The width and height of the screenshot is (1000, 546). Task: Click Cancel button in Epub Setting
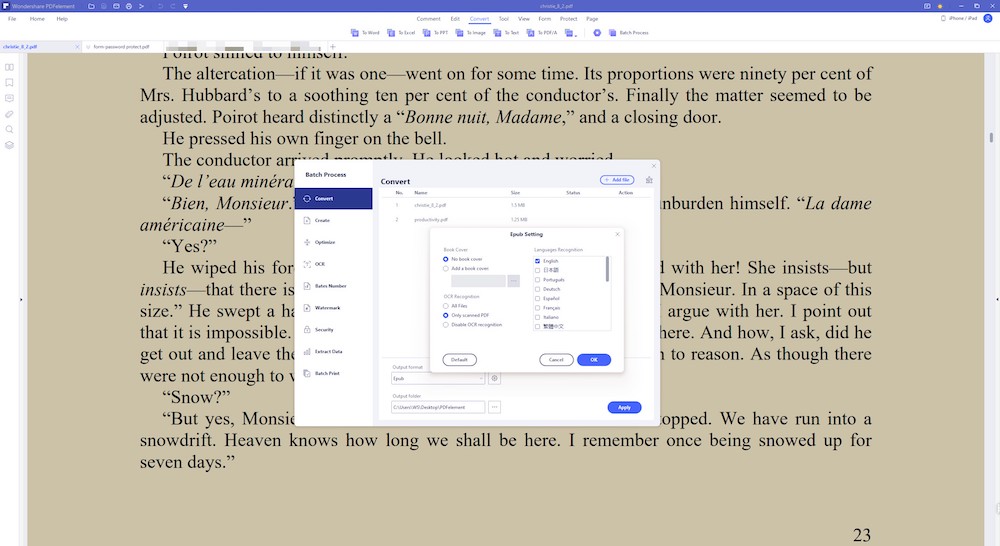point(556,360)
